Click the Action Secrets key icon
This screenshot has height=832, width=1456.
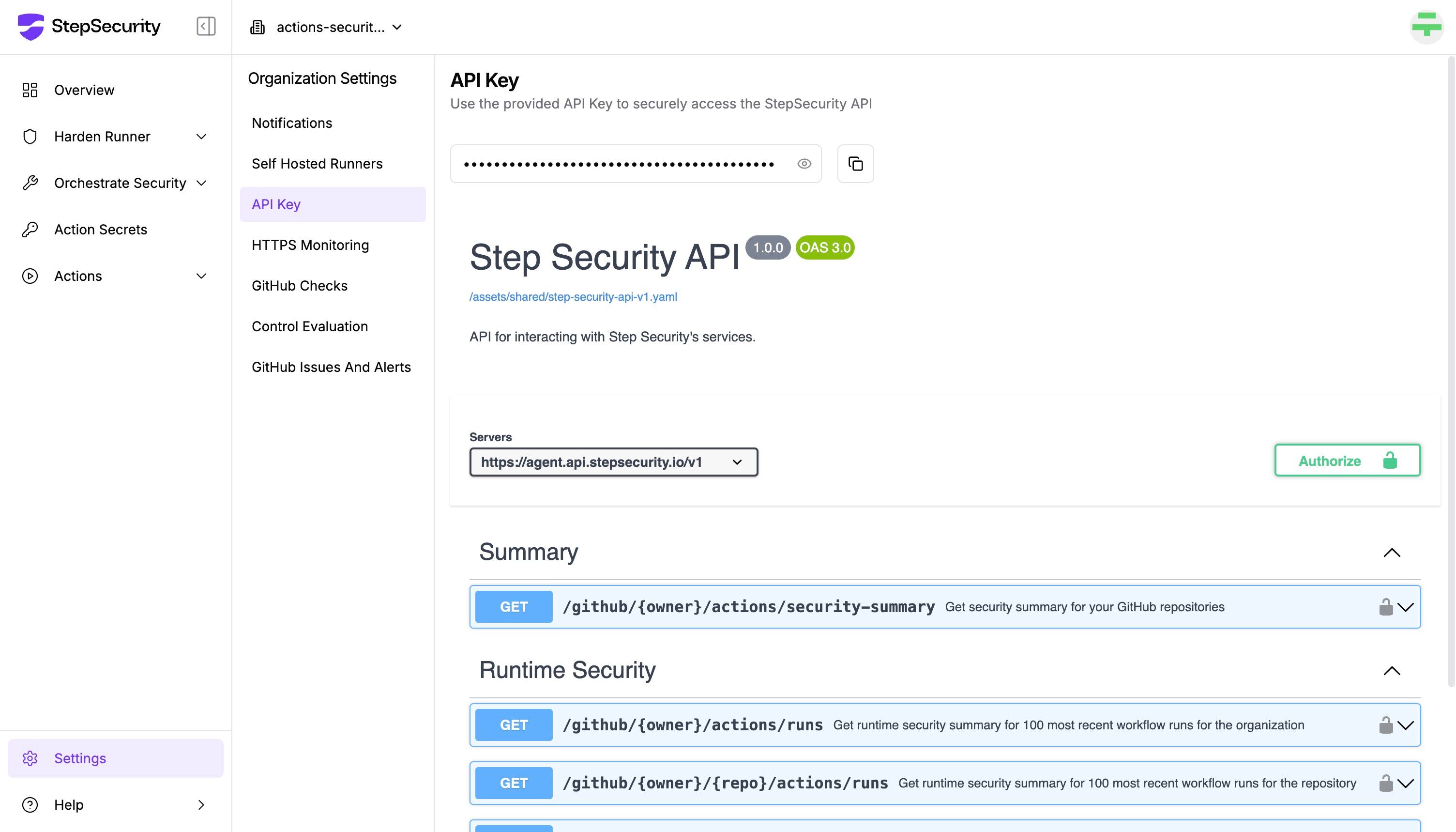30,229
